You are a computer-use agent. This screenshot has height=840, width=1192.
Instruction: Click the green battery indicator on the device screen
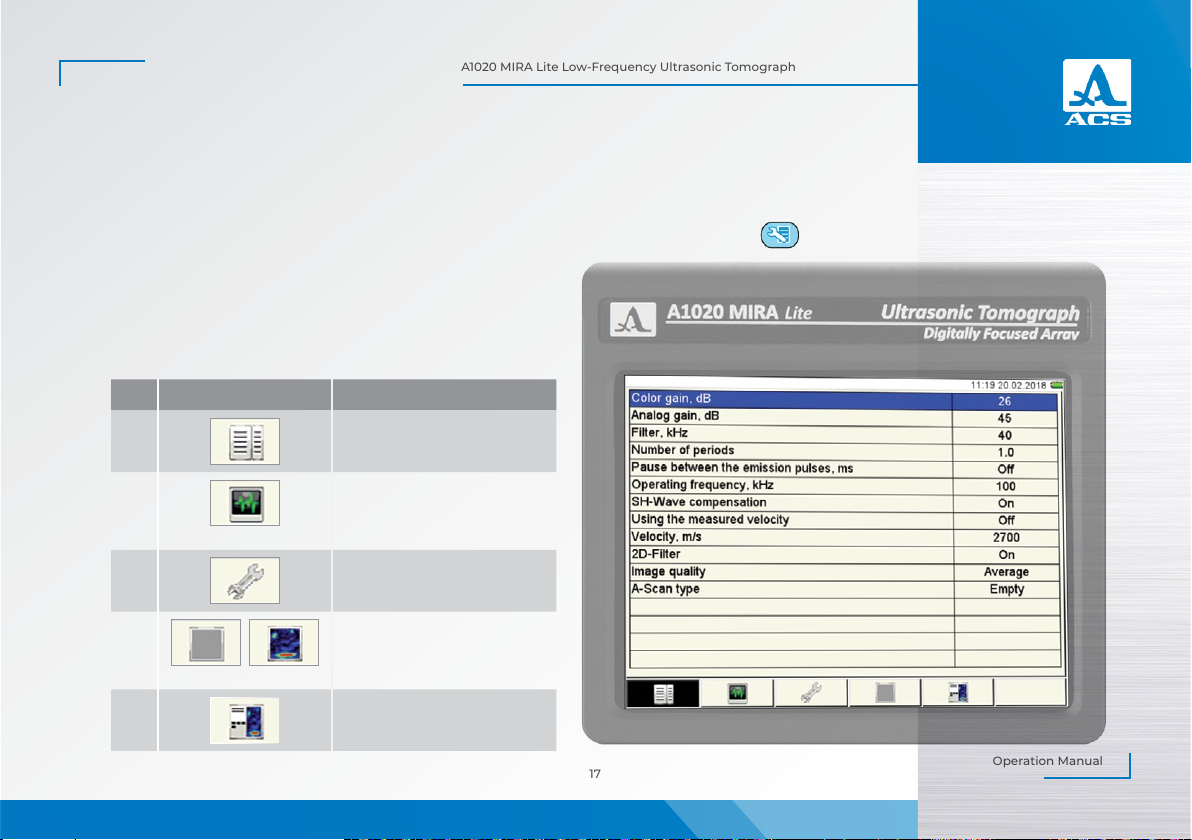(x=1057, y=385)
